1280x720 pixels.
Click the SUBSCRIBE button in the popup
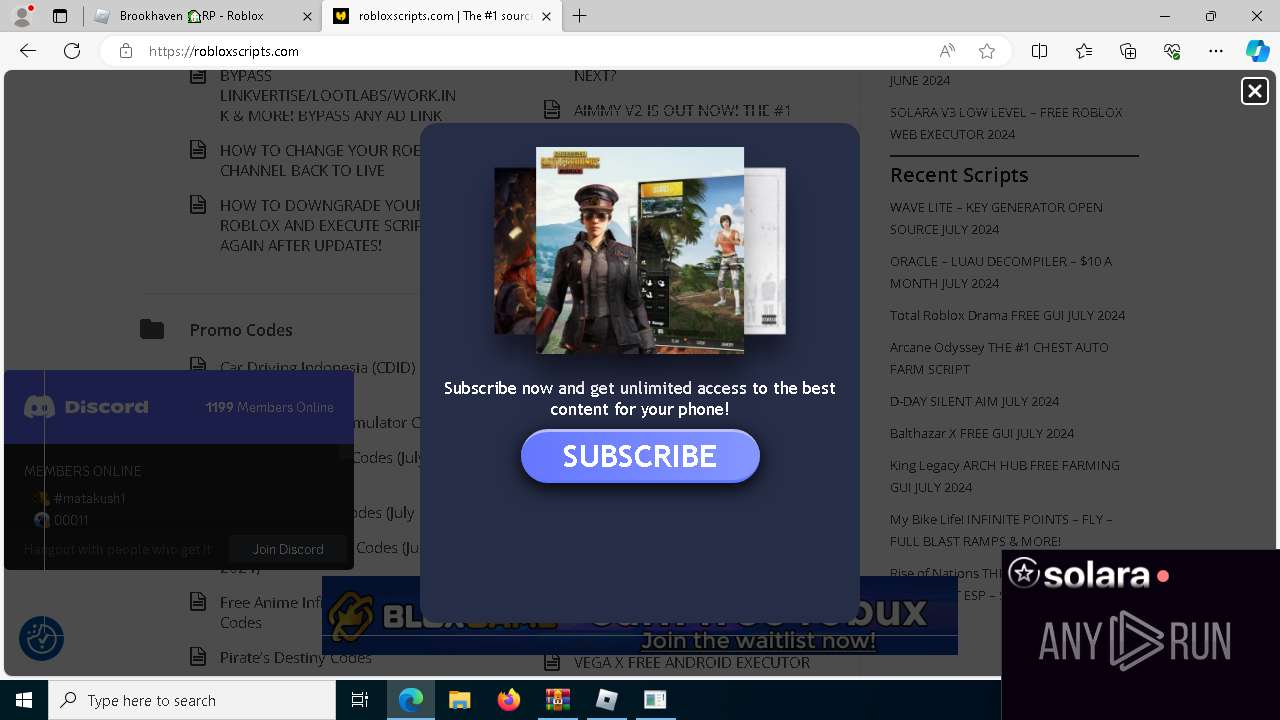(640, 456)
